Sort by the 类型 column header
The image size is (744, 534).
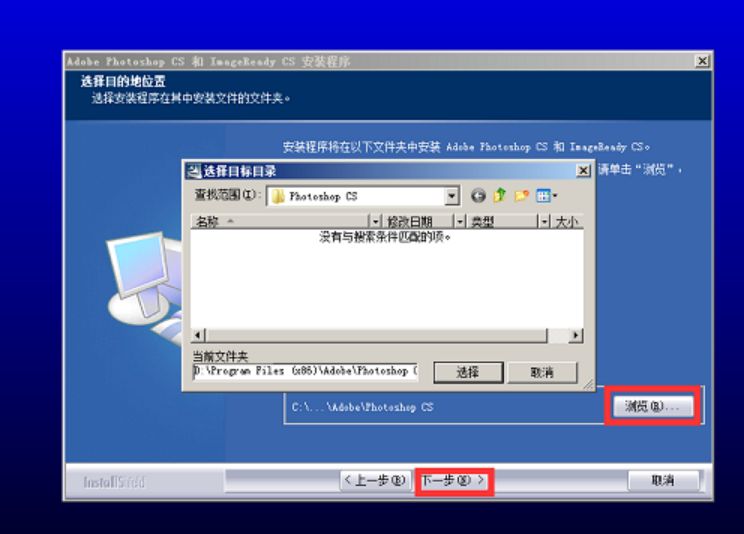tap(502, 221)
